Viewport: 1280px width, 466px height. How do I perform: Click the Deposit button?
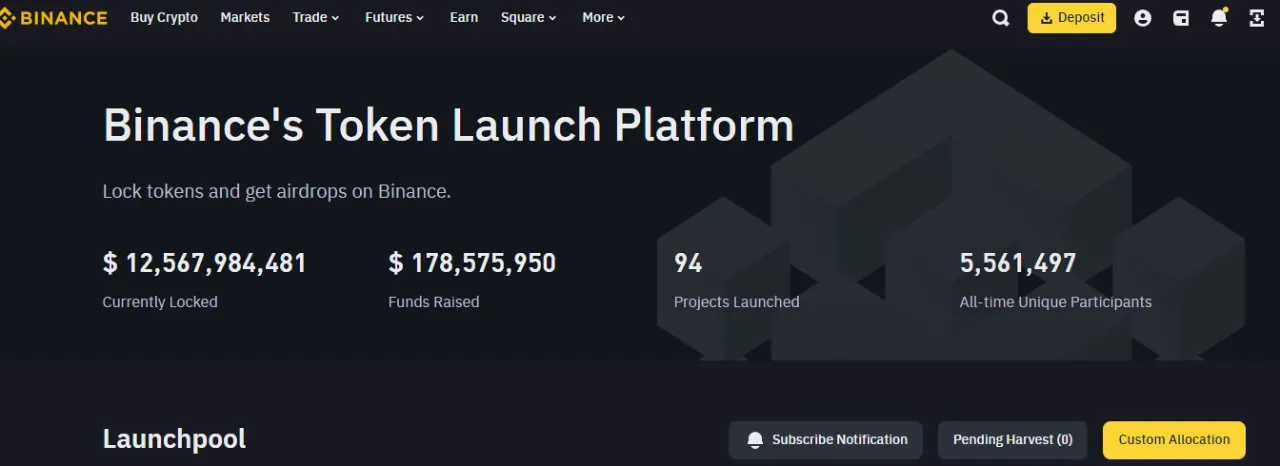point(1071,18)
